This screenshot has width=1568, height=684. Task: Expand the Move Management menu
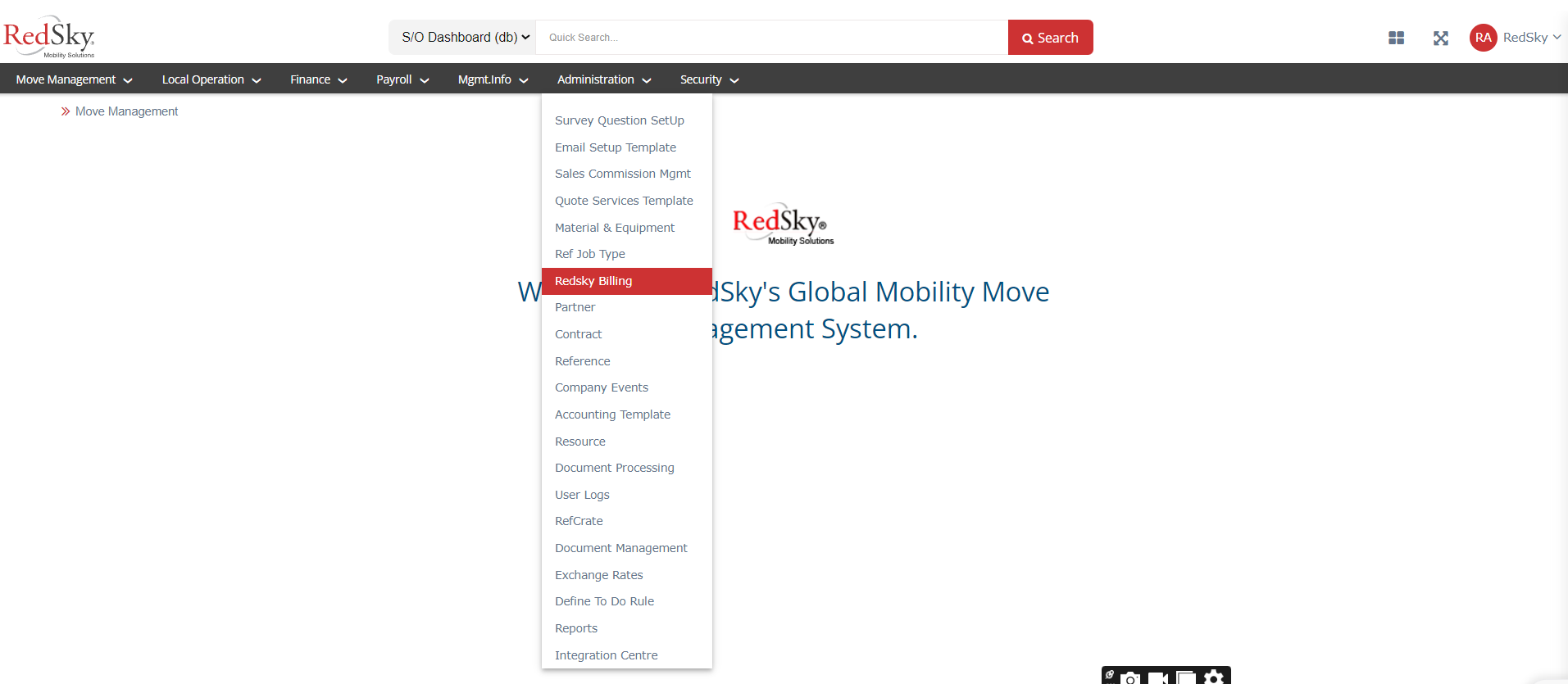pos(74,79)
